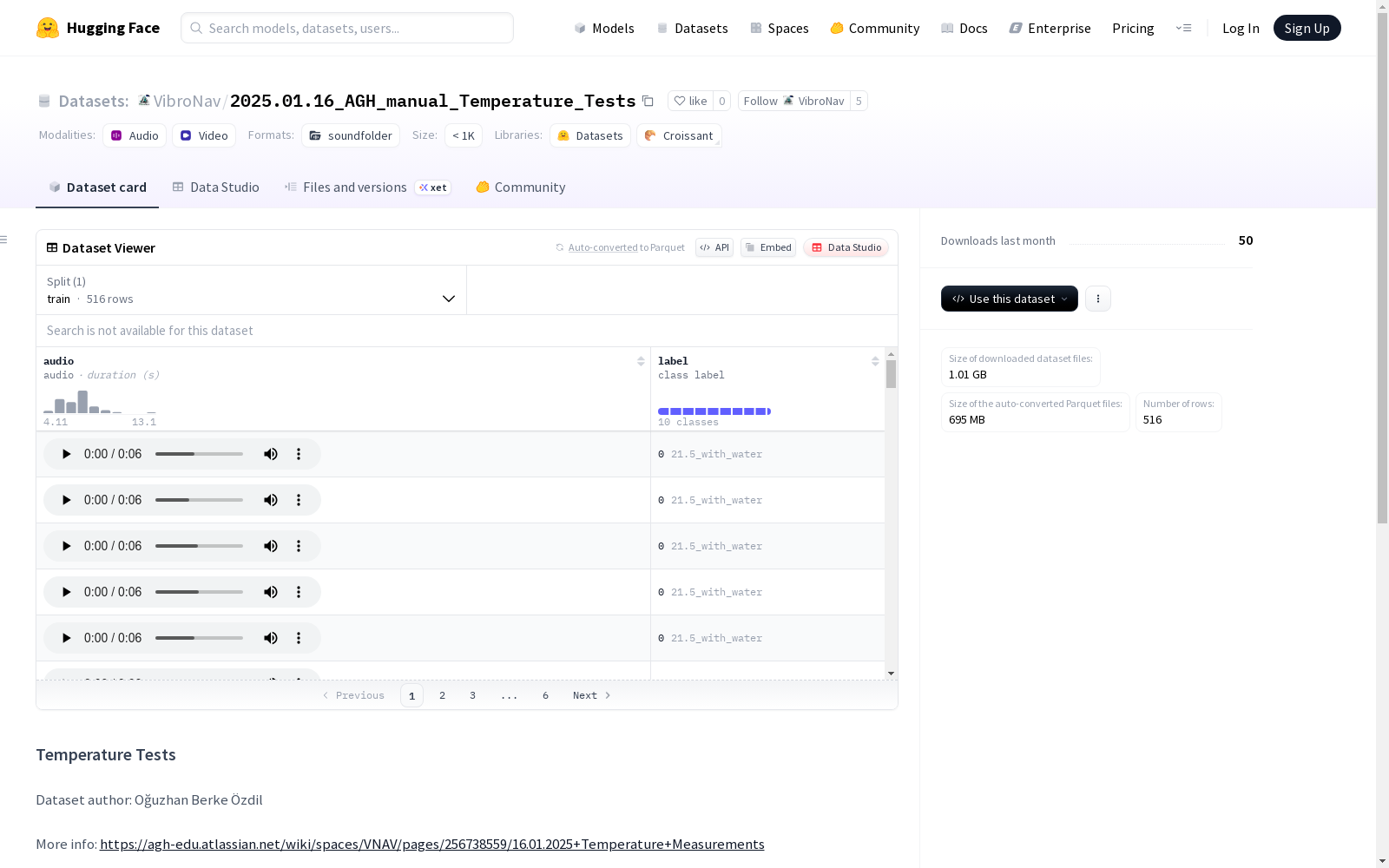Open Enterprise in the navbar
The image size is (1389, 868).
coord(1050,28)
